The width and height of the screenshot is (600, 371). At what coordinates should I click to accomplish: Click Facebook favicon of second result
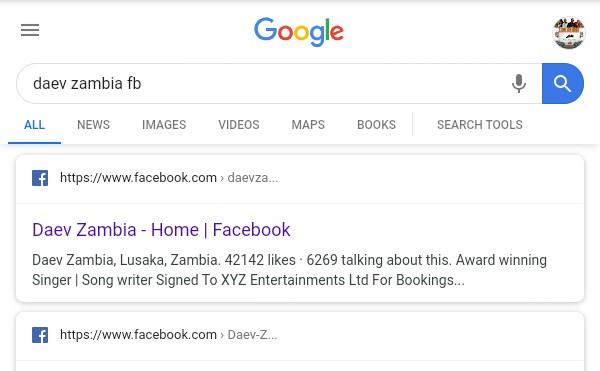tap(40, 335)
